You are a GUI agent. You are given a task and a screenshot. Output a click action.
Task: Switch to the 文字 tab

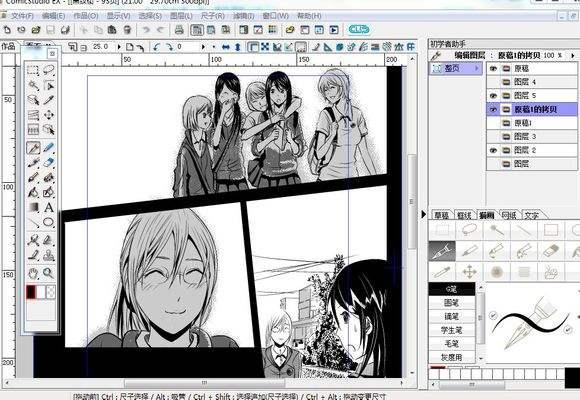coord(531,215)
